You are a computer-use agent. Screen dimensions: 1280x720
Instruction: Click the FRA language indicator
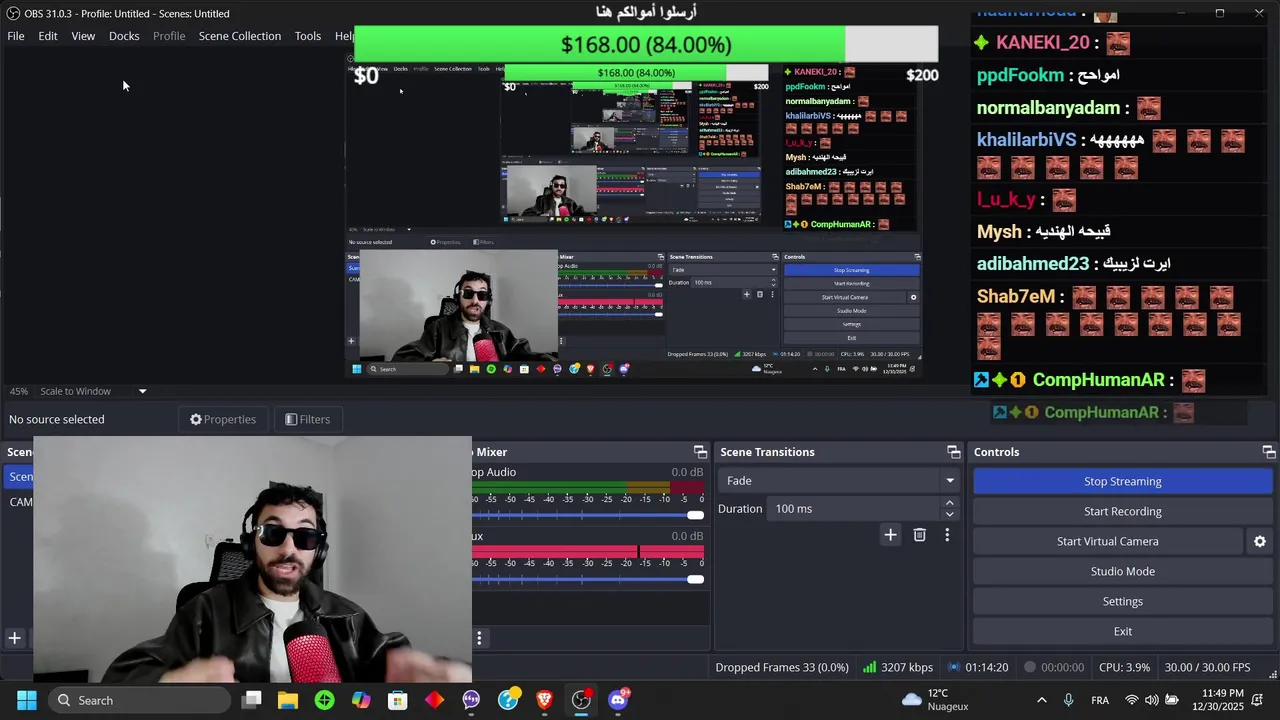tap(1100, 700)
